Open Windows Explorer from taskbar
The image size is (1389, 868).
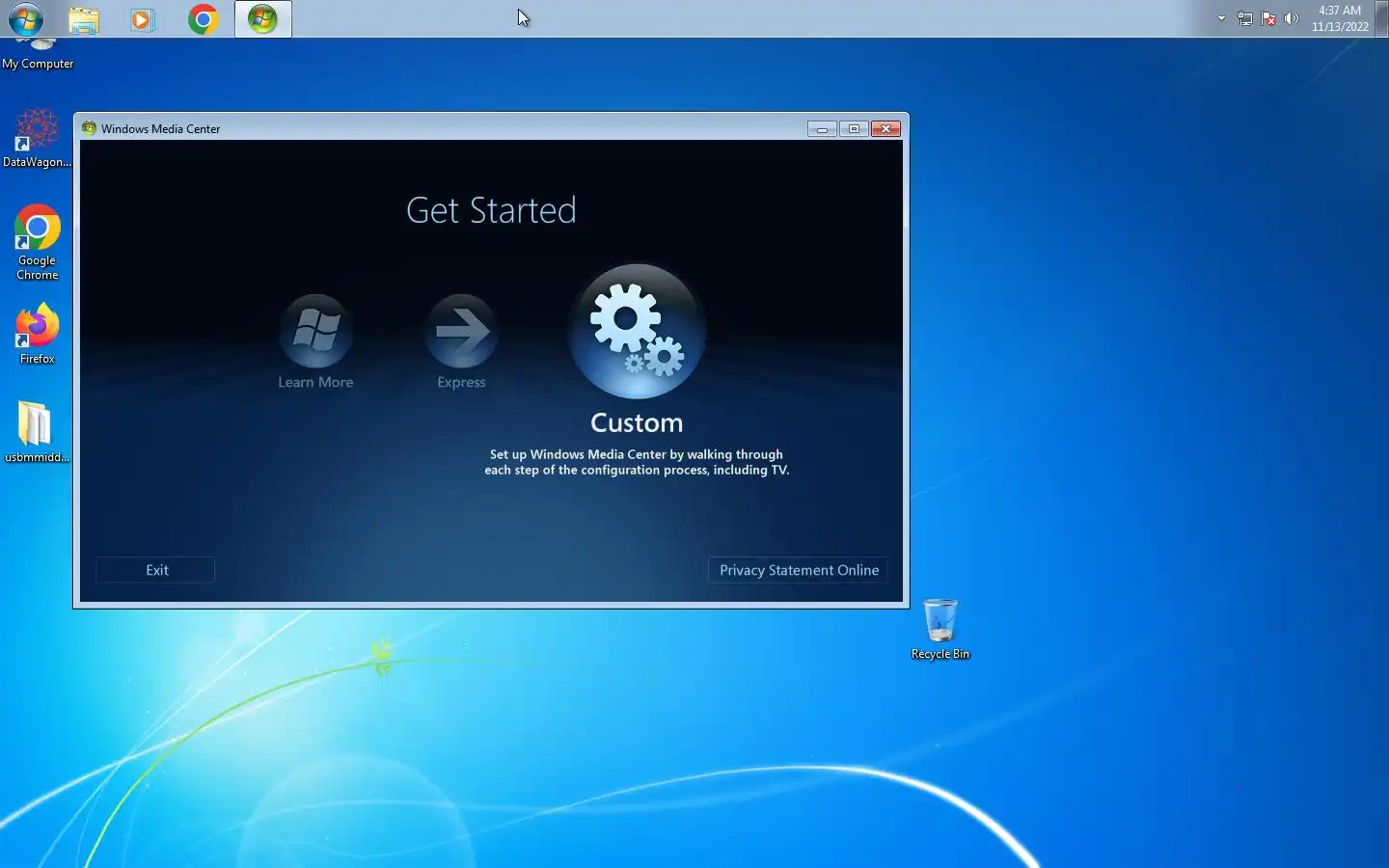84,19
